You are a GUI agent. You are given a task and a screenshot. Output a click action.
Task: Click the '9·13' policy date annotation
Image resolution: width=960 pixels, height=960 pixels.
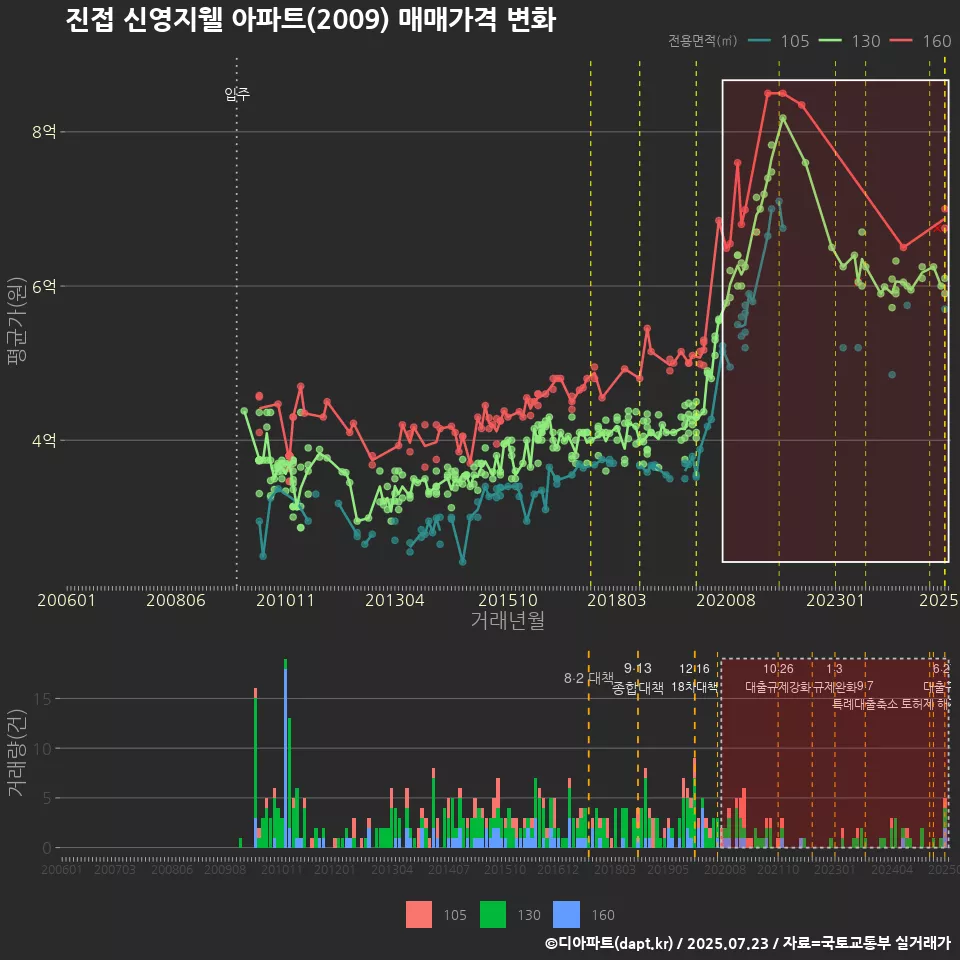[637, 669]
